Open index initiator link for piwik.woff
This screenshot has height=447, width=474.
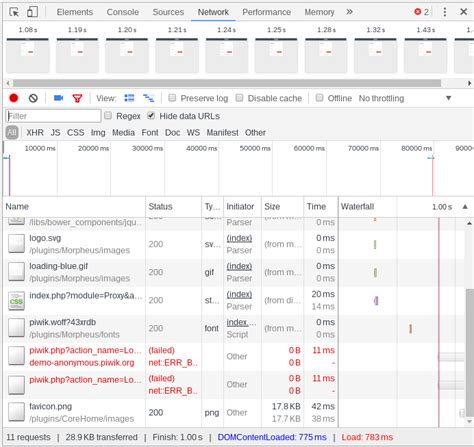click(x=241, y=322)
